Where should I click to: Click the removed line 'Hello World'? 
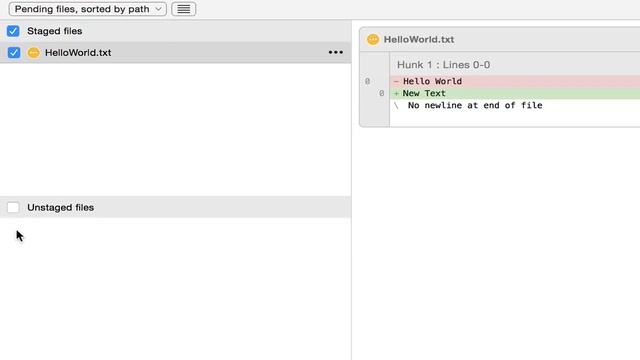click(x=515, y=81)
